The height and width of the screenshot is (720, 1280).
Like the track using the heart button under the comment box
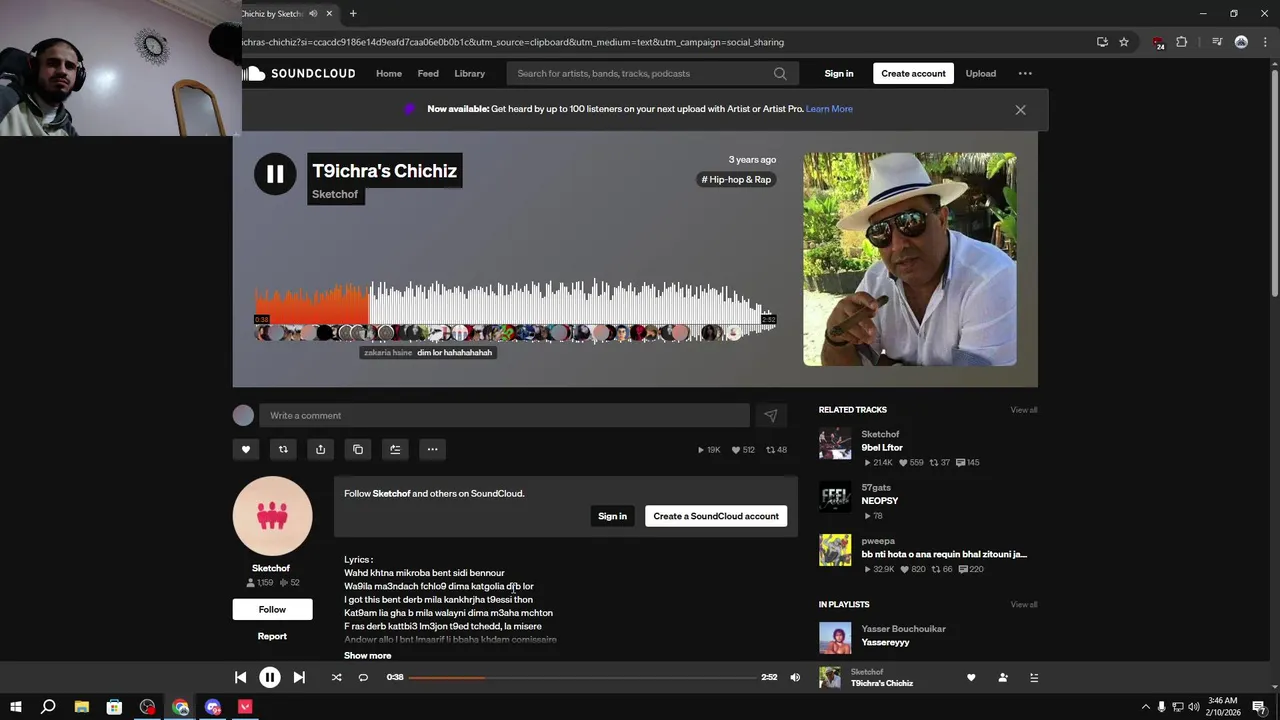[x=246, y=449]
